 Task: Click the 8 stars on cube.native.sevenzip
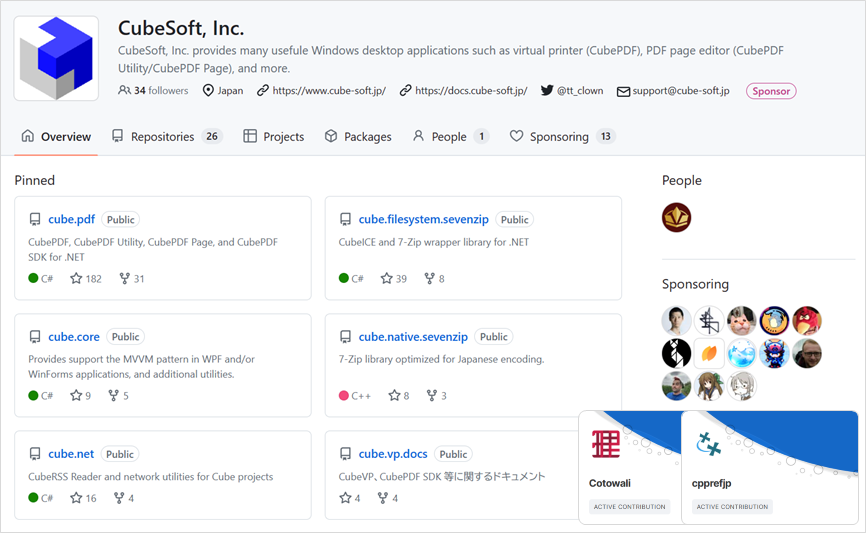[x=399, y=395]
